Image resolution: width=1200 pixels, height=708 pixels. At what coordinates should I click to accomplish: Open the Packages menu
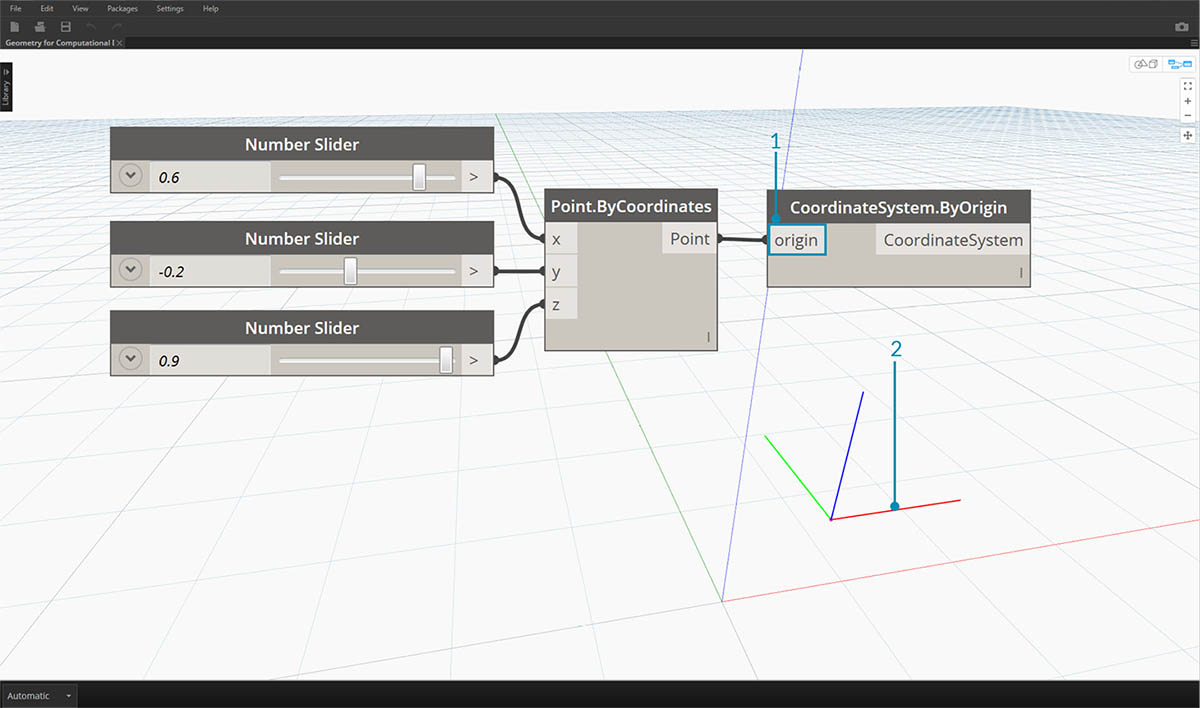tap(122, 8)
